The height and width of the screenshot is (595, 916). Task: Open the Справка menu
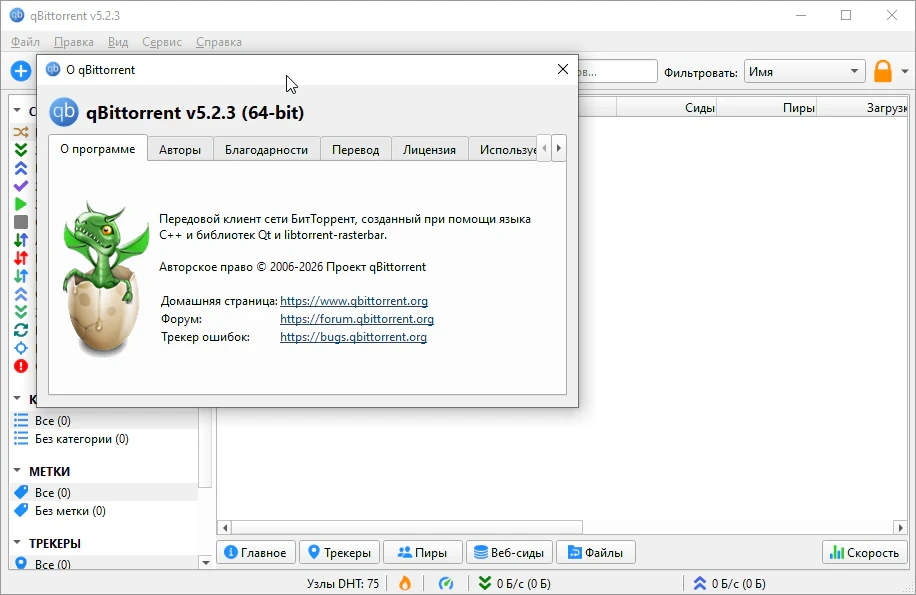tap(218, 42)
